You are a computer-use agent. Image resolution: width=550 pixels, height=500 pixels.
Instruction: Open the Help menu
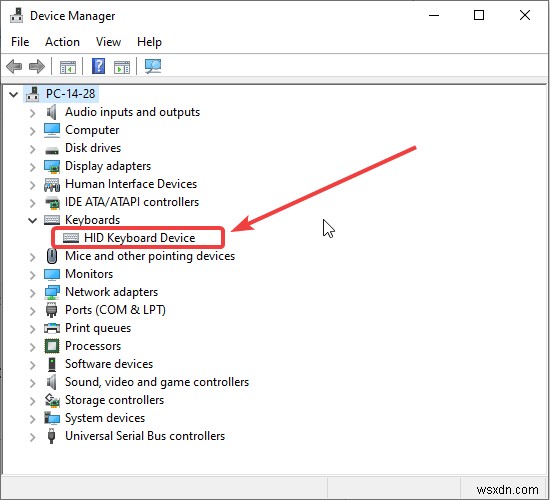[149, 42]
